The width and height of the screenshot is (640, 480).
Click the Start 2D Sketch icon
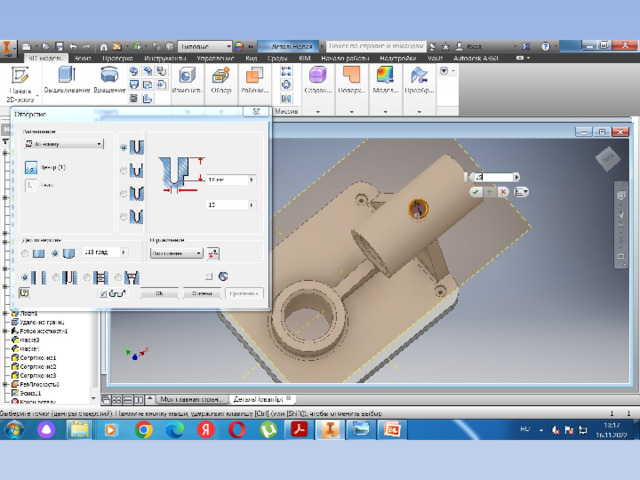(x=20, y=76)
